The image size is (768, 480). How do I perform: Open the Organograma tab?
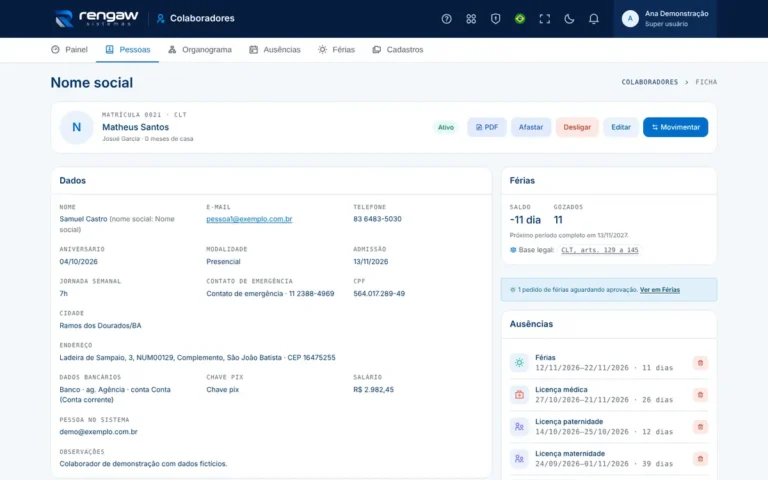click(200, 49)
